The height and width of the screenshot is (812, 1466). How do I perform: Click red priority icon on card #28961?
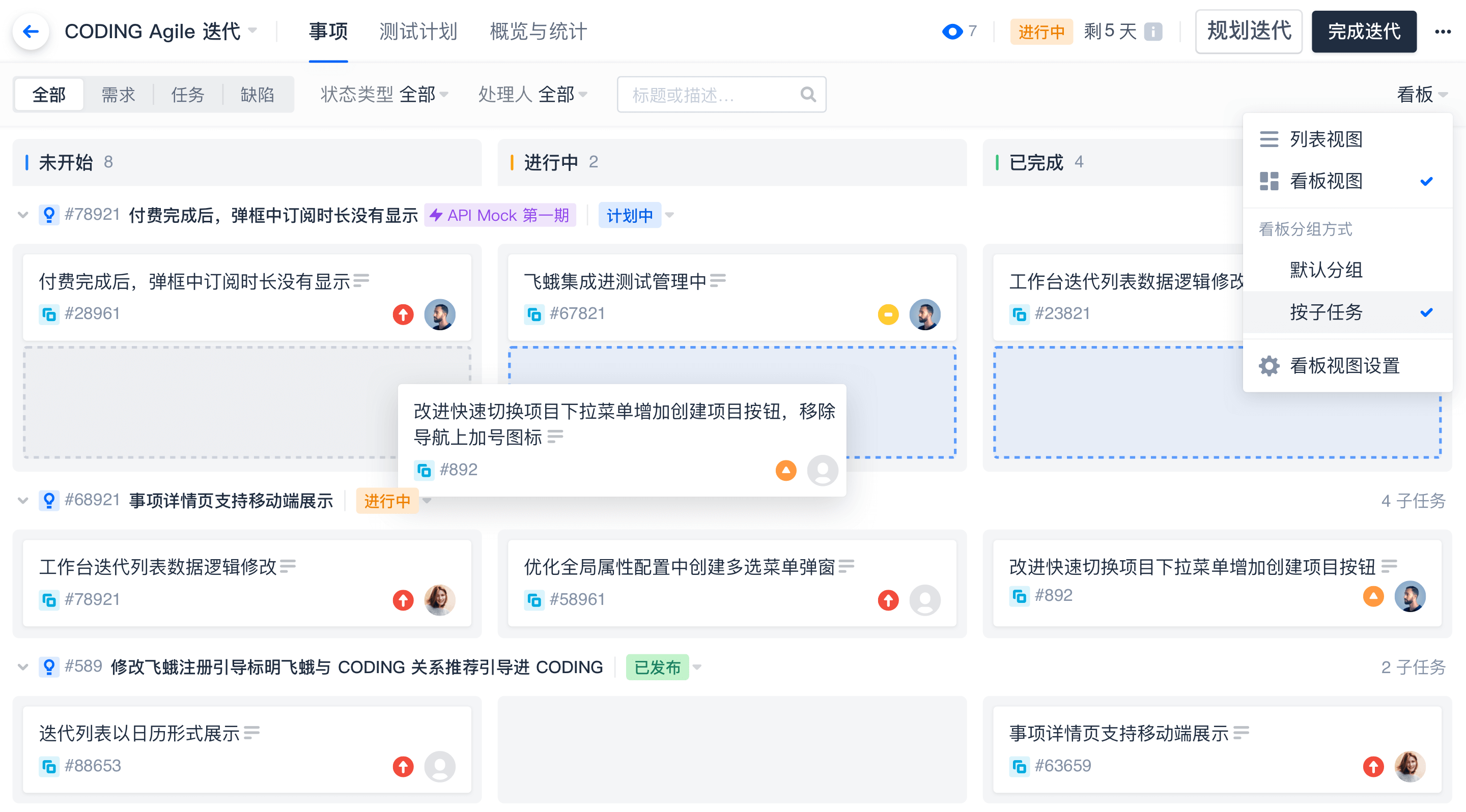pos(403,314)
